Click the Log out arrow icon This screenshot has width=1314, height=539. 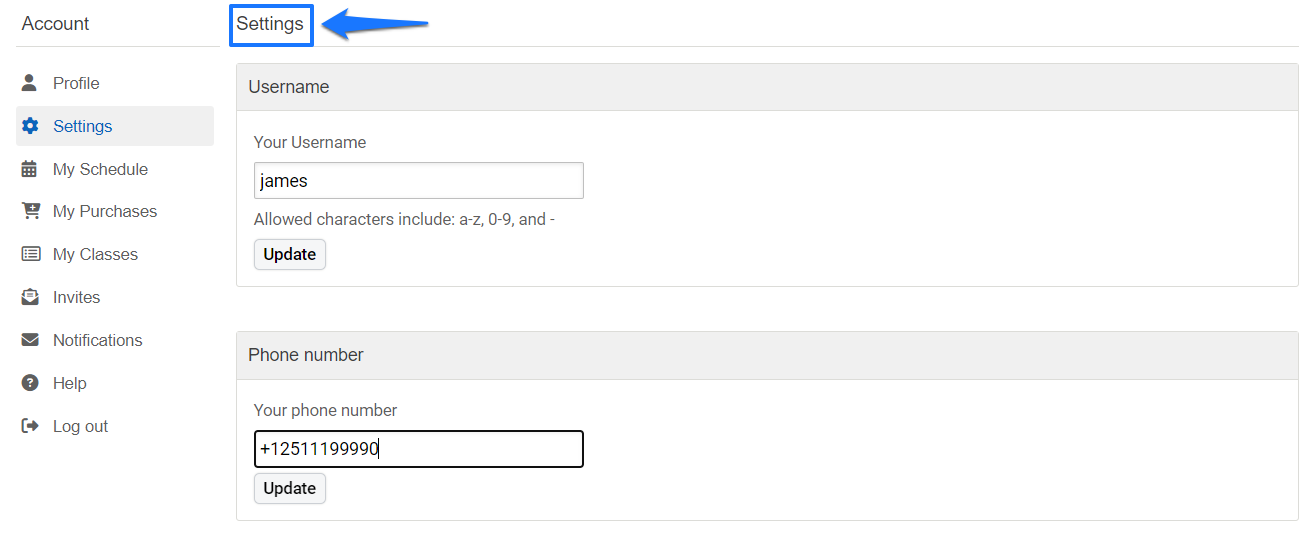(30, 426)
